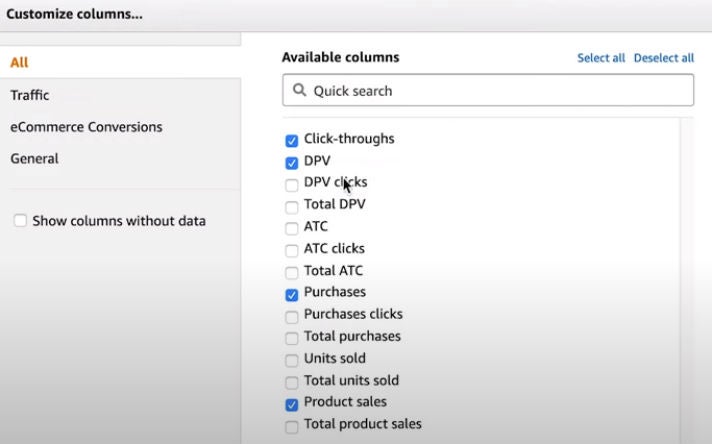This screenshot has width=712, height=444.
Task: Enable the DPV clicks column checkbox
Action: (292, 185)
